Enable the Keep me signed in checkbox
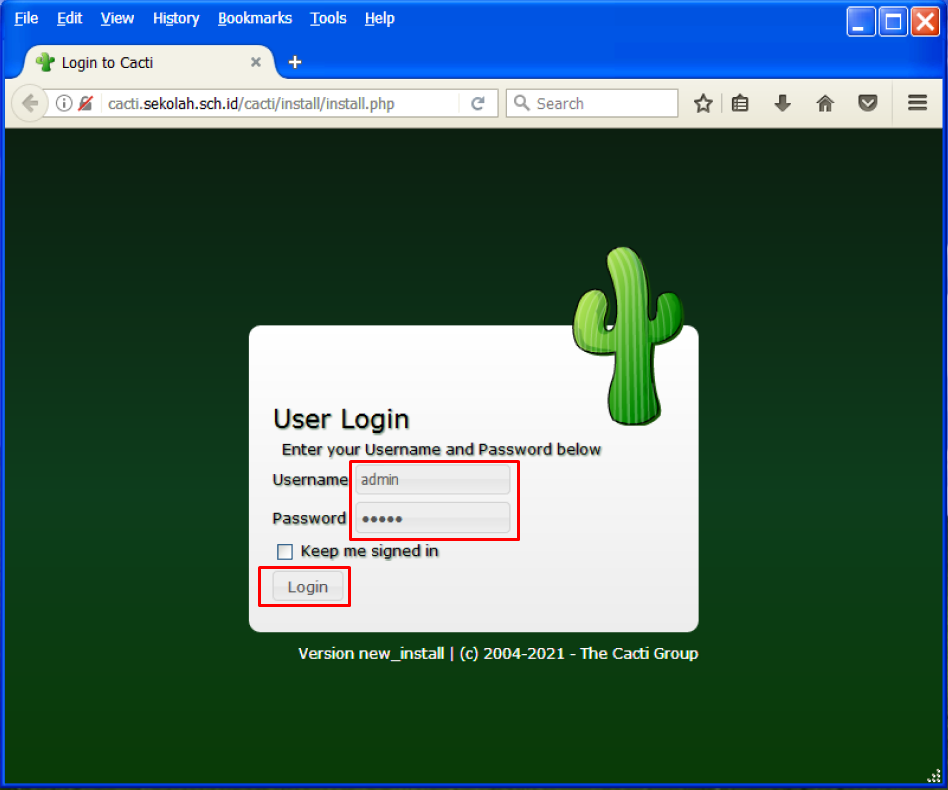This screenshot has width=948, height=790. coord(285,551)
